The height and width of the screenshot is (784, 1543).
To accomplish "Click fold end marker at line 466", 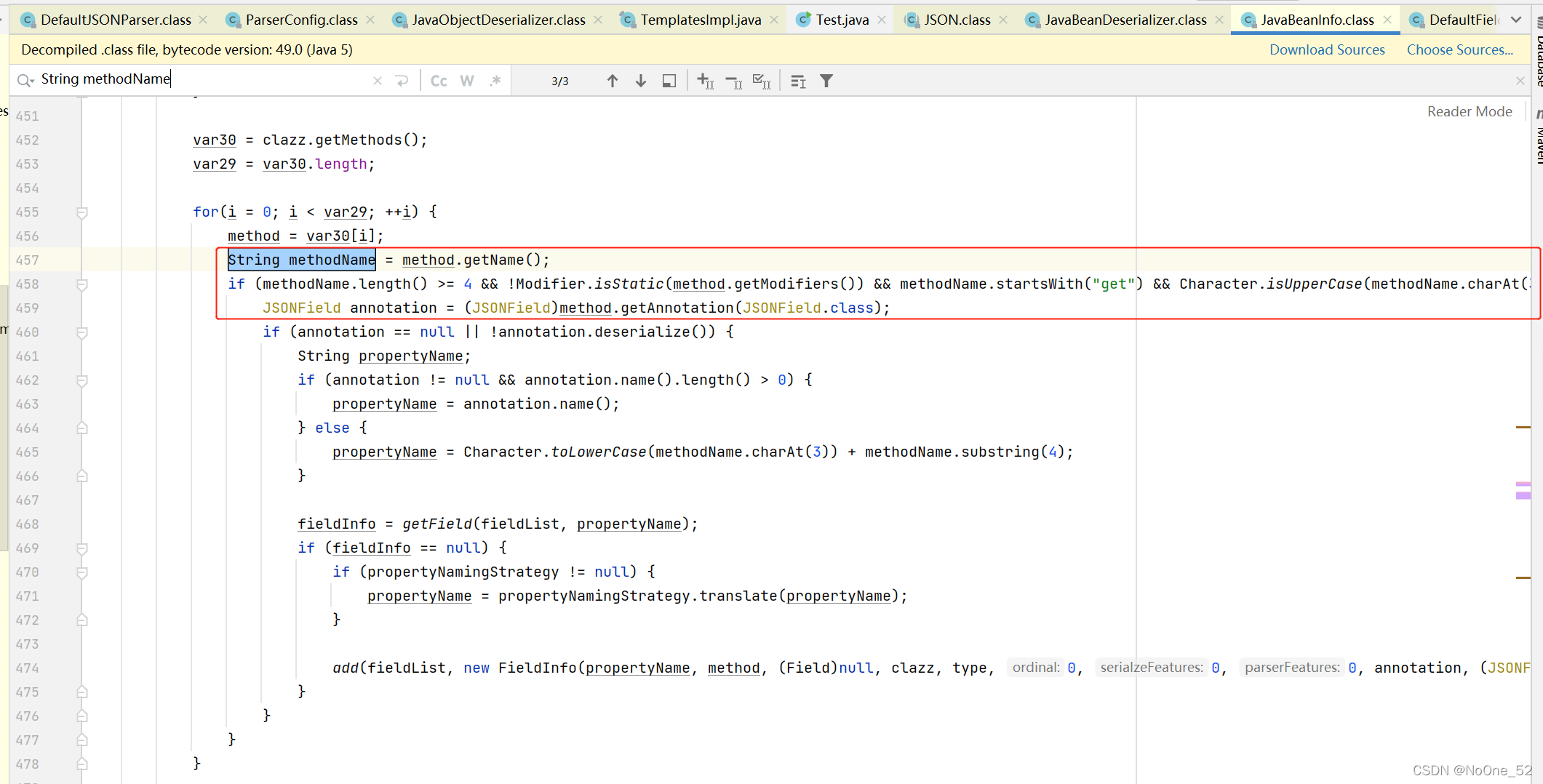I will 82,476.
